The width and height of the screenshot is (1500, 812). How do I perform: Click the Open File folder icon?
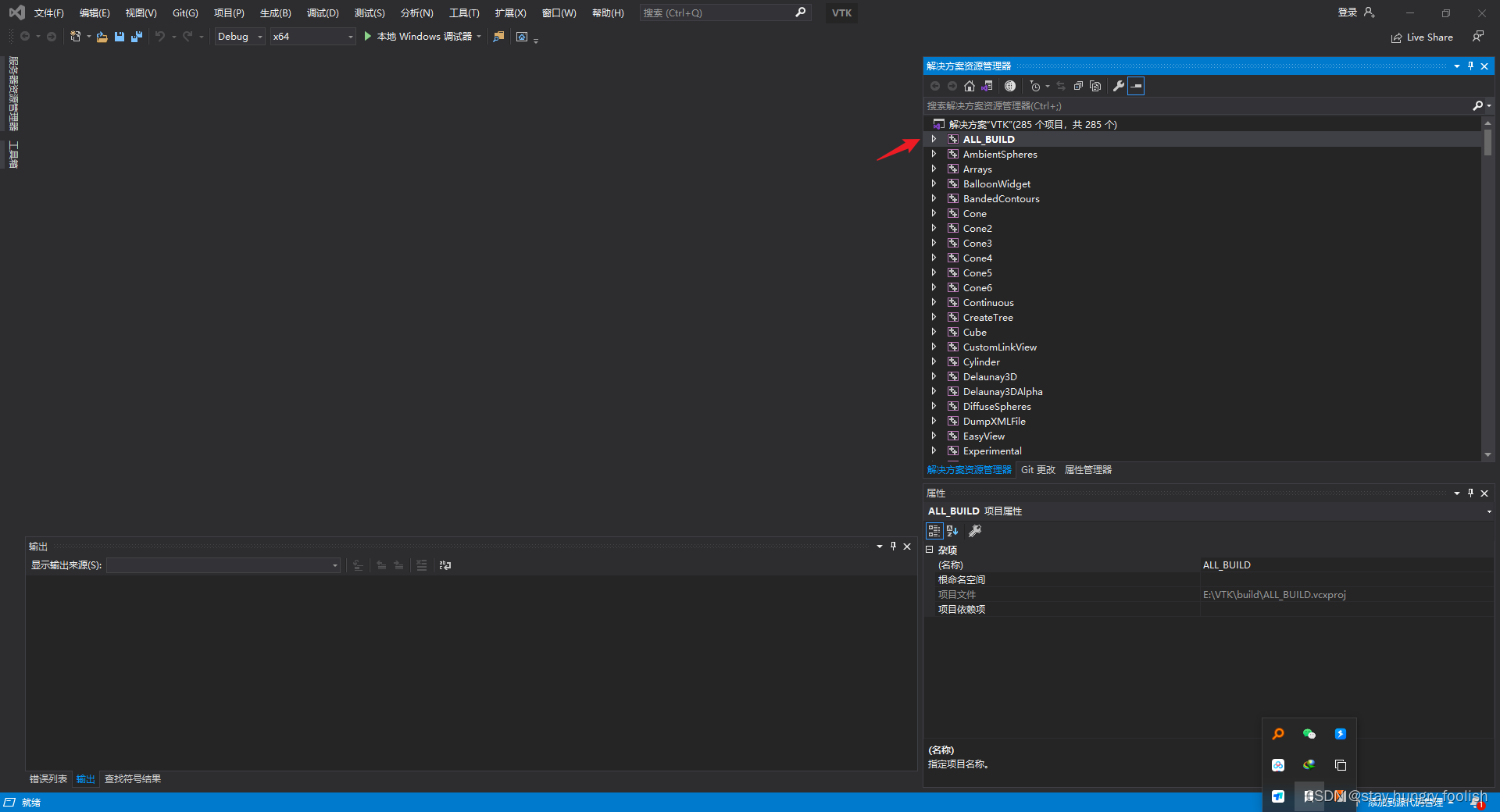click(x=102, y=37)
